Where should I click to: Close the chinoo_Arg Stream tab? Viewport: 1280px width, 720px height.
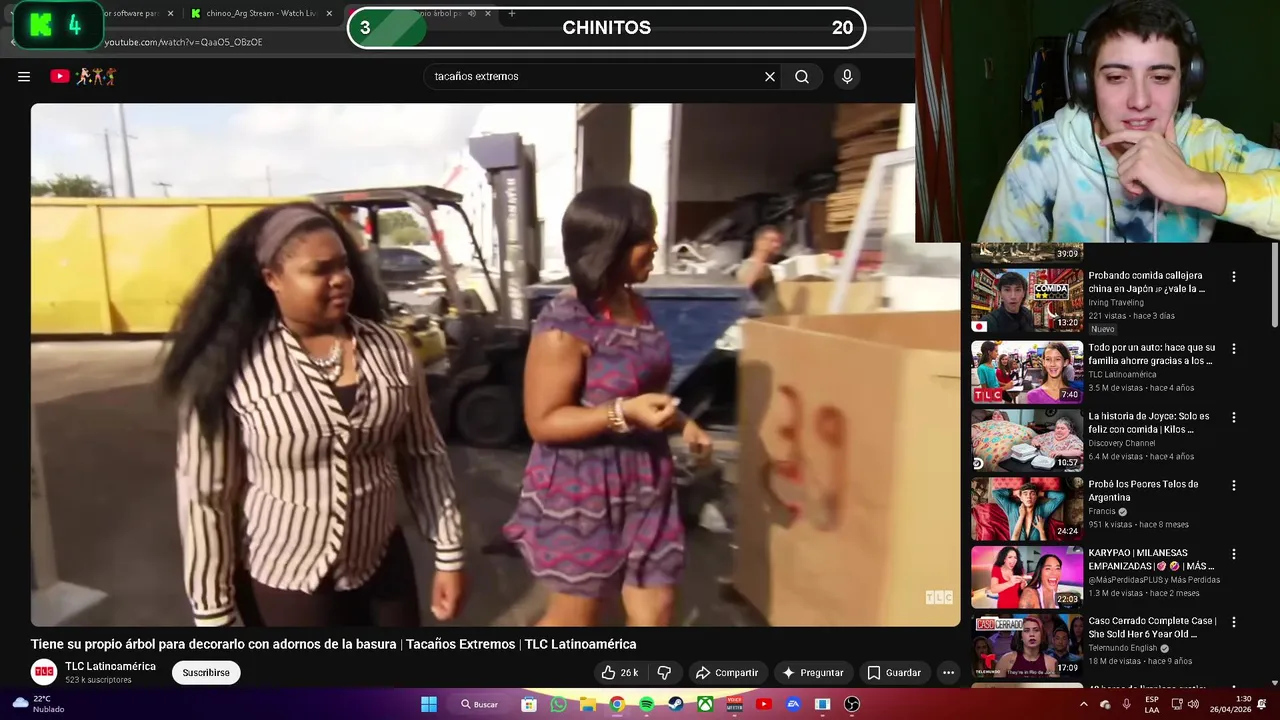point(331,13)
